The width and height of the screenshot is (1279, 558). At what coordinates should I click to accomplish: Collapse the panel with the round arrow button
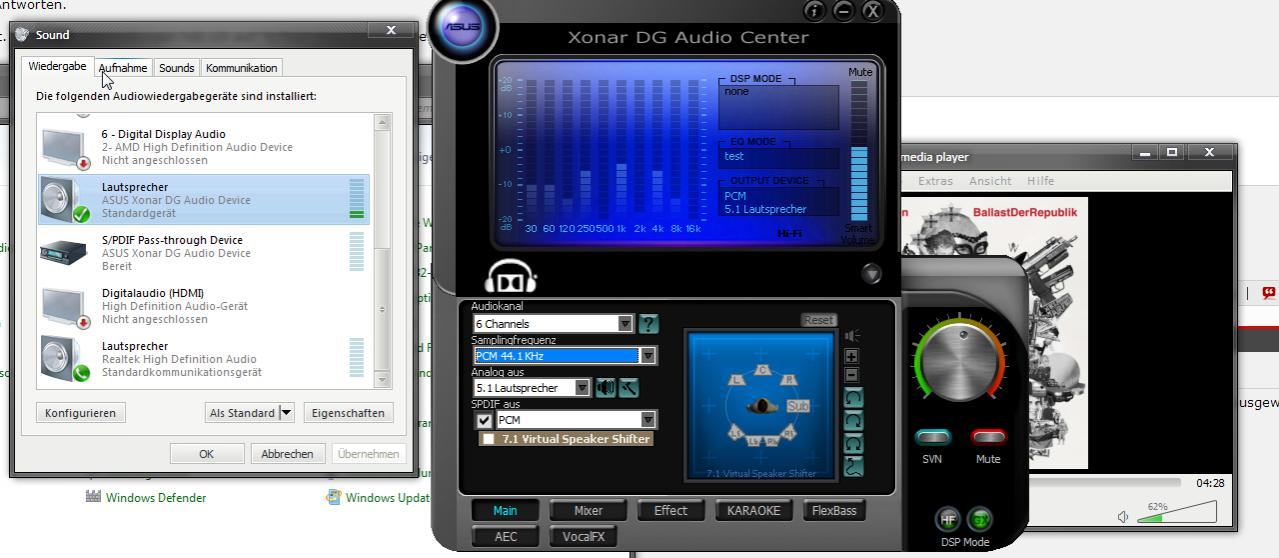(871, 273)
